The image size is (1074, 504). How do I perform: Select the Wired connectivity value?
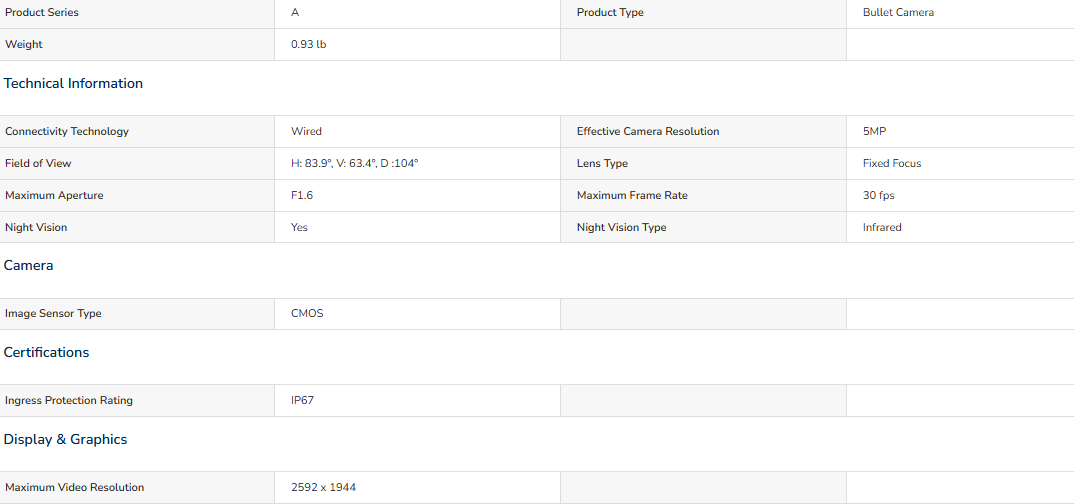tap(306, 131)
